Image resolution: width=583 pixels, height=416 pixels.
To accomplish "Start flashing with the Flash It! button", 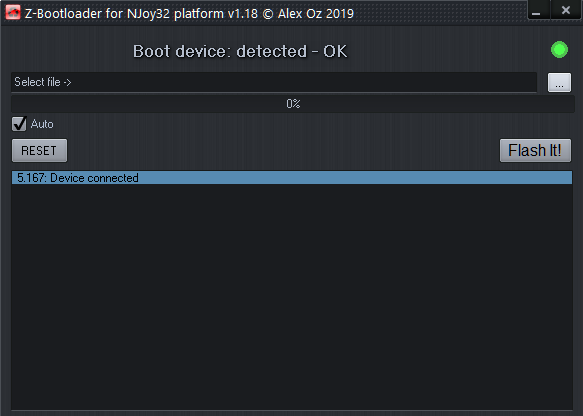I will point(535,151).
